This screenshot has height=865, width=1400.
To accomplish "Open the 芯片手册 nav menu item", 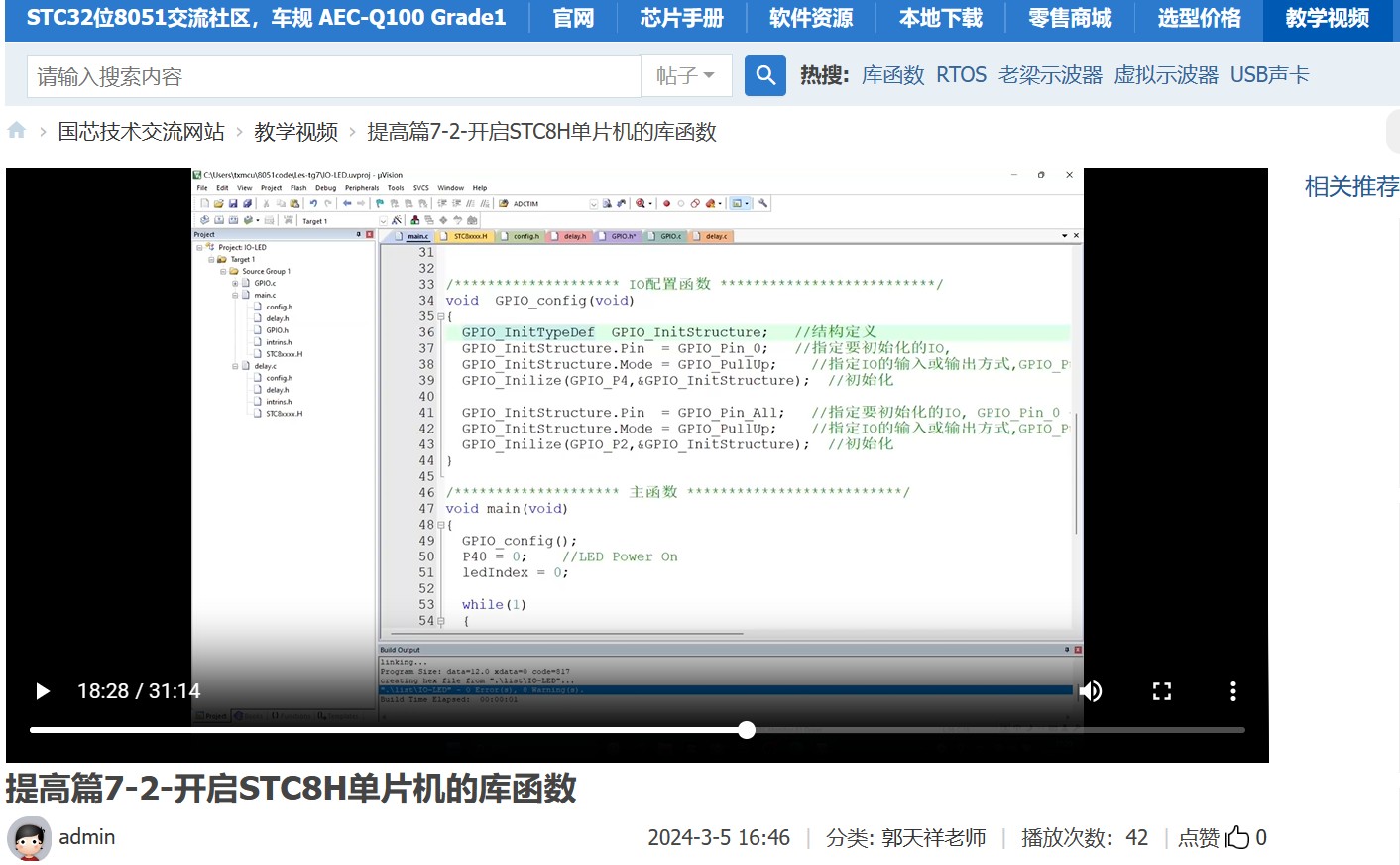I will (x=682, y=18).
